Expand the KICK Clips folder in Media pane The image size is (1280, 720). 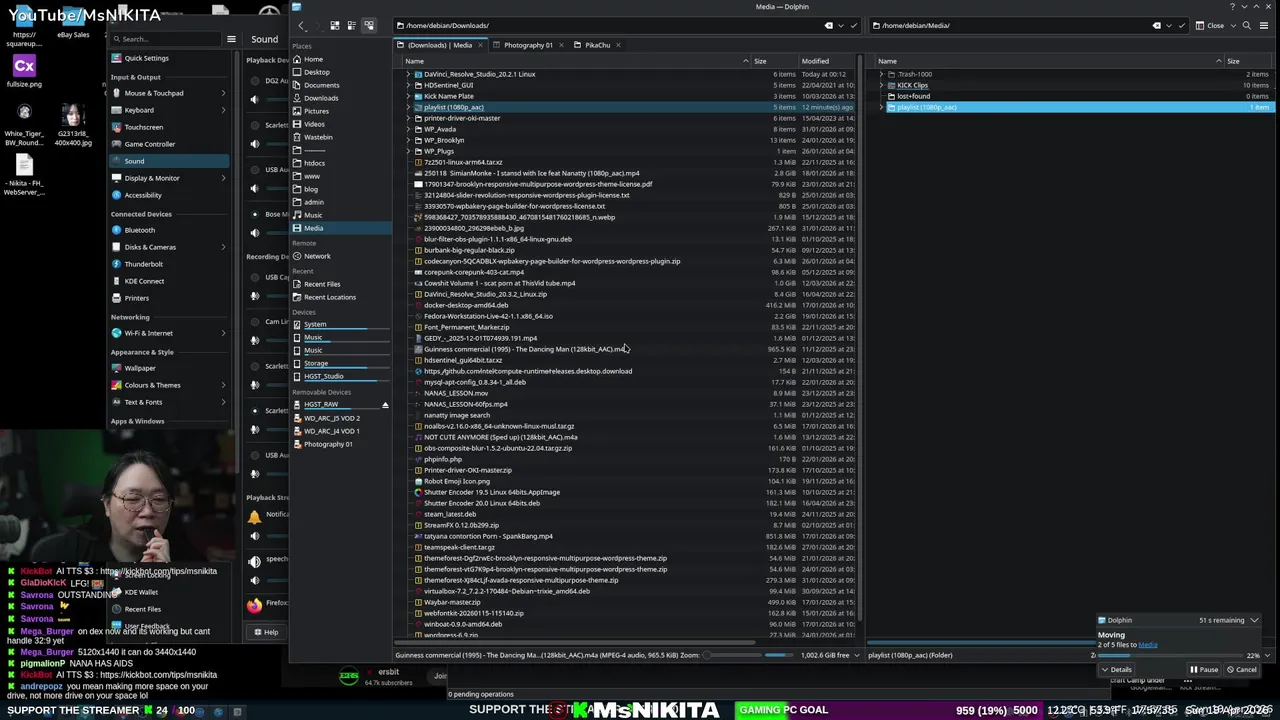pyautogui.click(x=881, y=85)
